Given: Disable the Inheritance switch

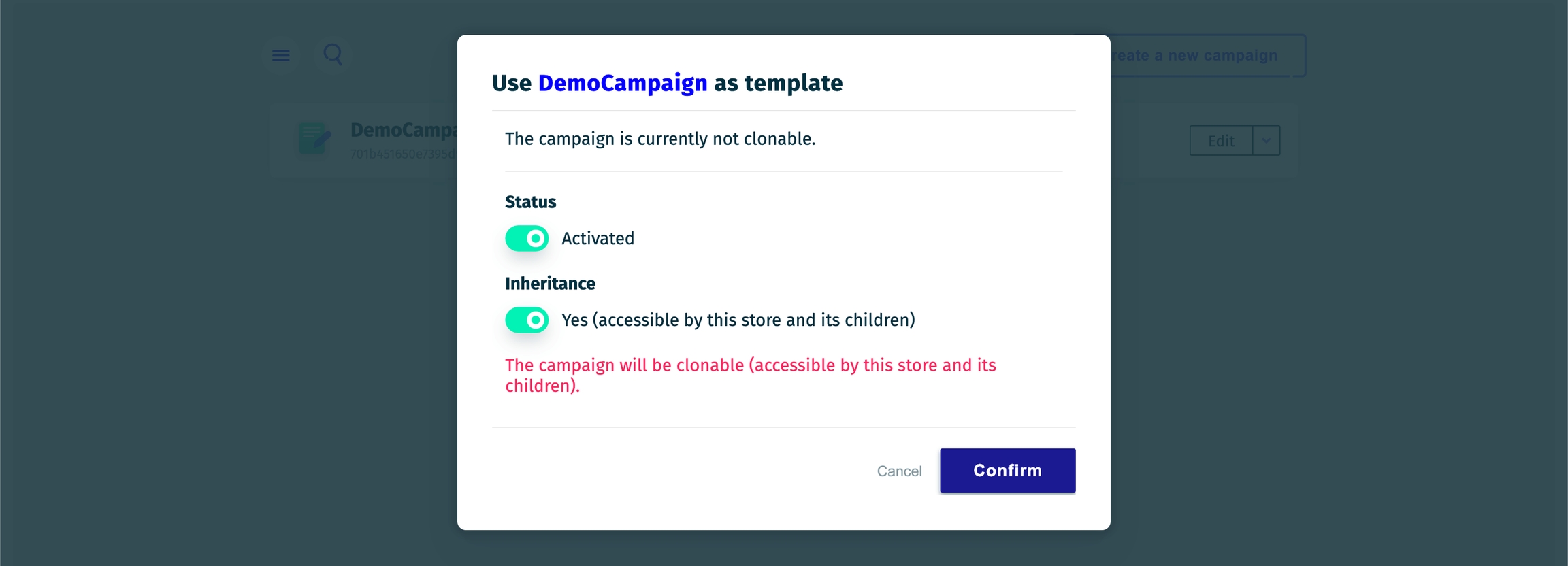Looking at the screenshot, I should 527,320.
